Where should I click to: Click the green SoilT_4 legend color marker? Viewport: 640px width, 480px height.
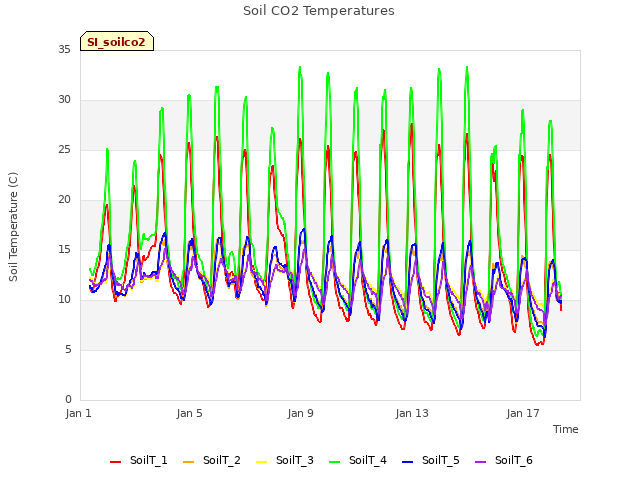(335, 462)
